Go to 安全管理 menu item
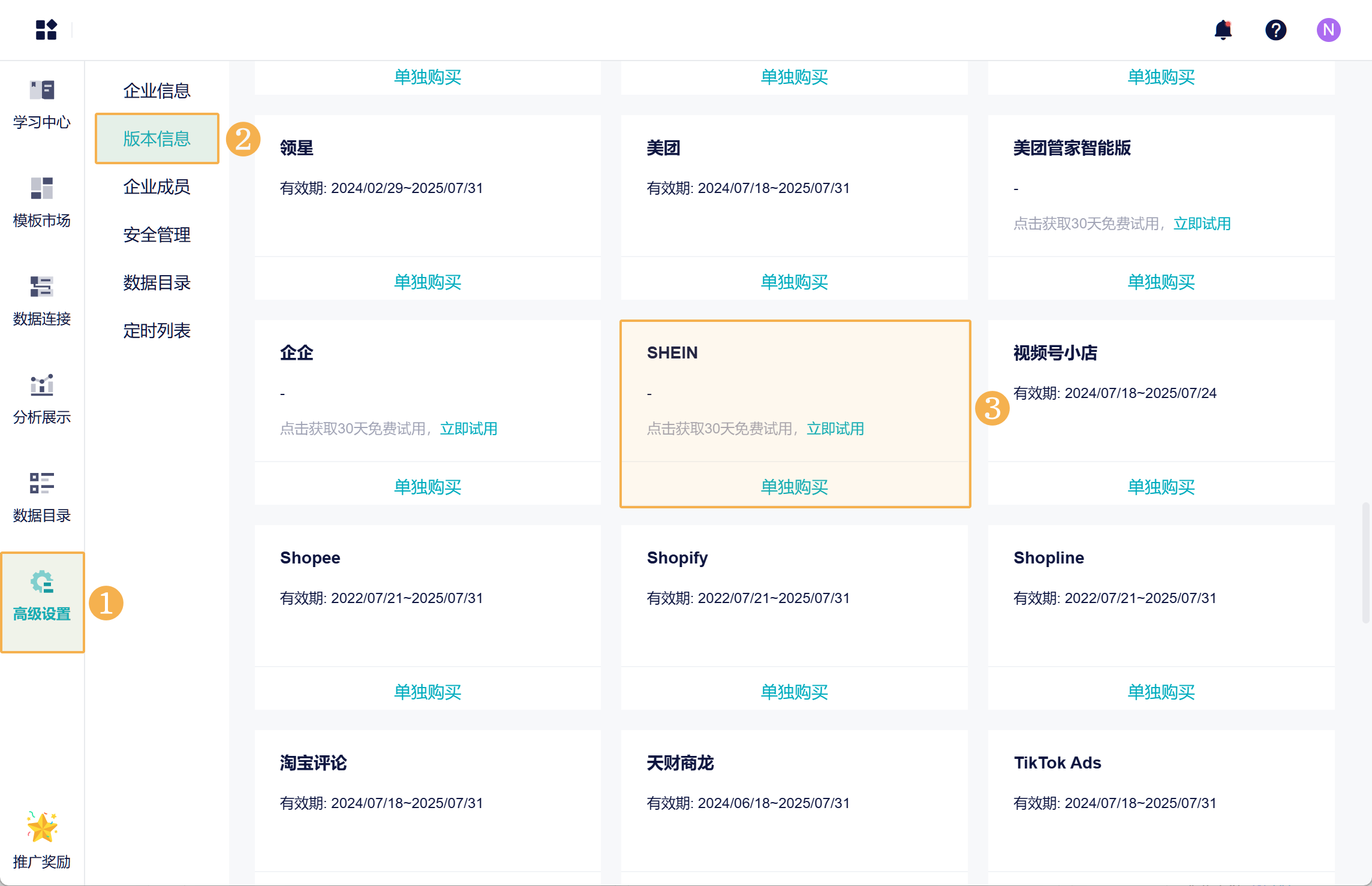Screen dimensions: 1372x886 pyautogui.click(x=157, y=234)
